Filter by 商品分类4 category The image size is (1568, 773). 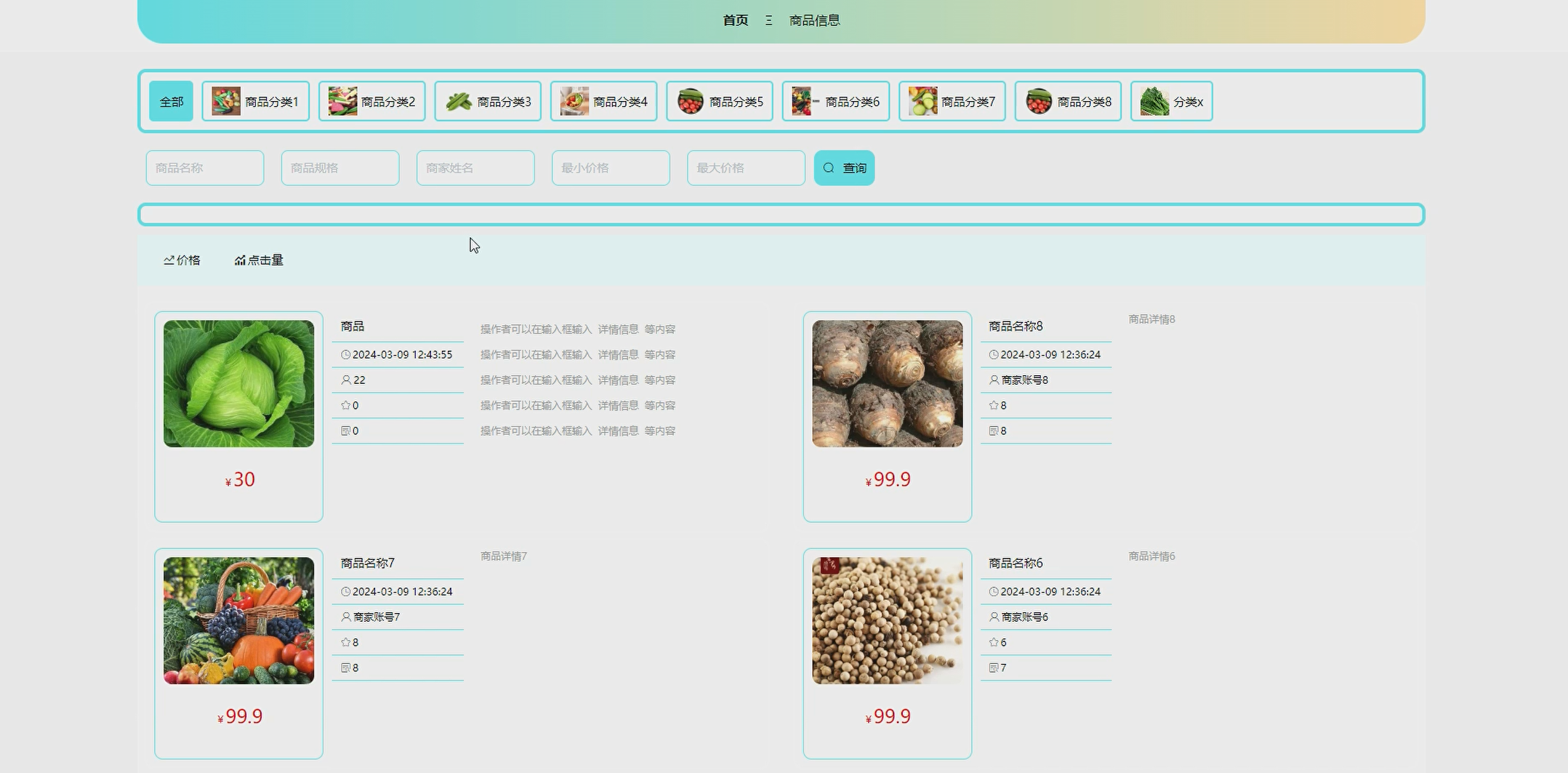click(603, 101)
